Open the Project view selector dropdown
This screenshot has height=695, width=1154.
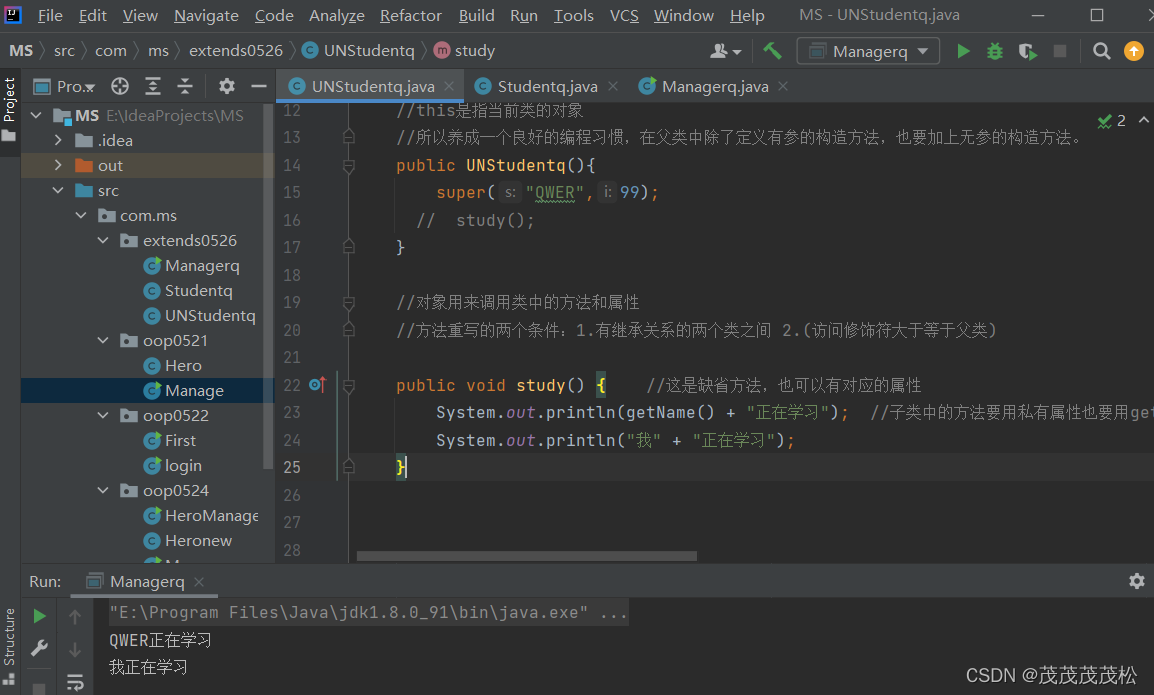[x=65, y=86]
